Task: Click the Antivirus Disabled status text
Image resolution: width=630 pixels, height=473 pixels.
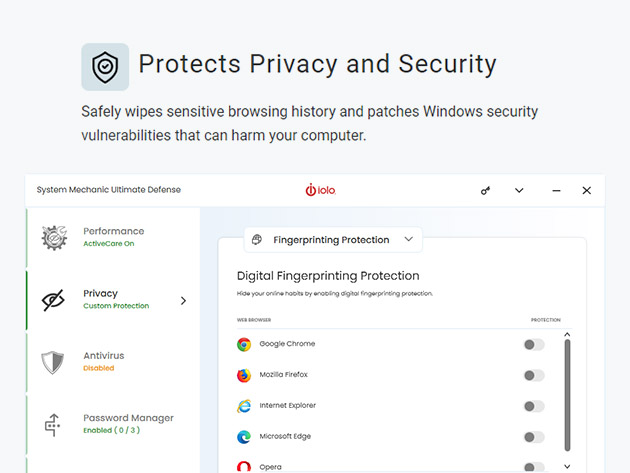Action: [99, 368]
